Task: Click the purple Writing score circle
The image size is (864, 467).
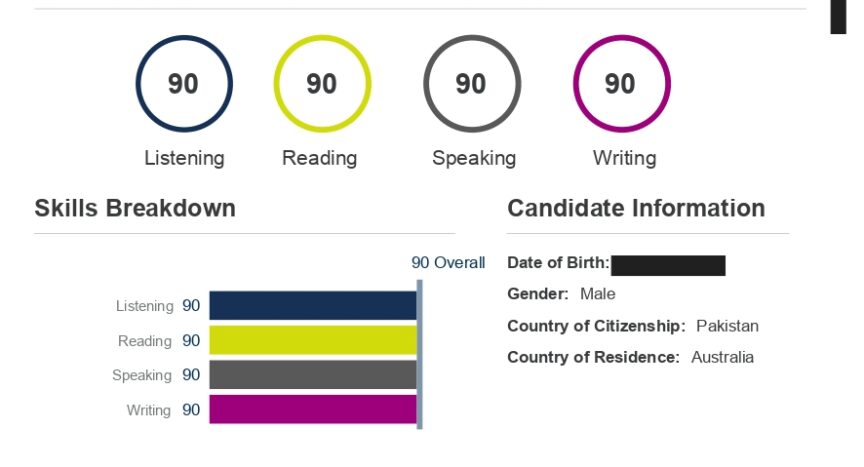Action: [622, 84]
